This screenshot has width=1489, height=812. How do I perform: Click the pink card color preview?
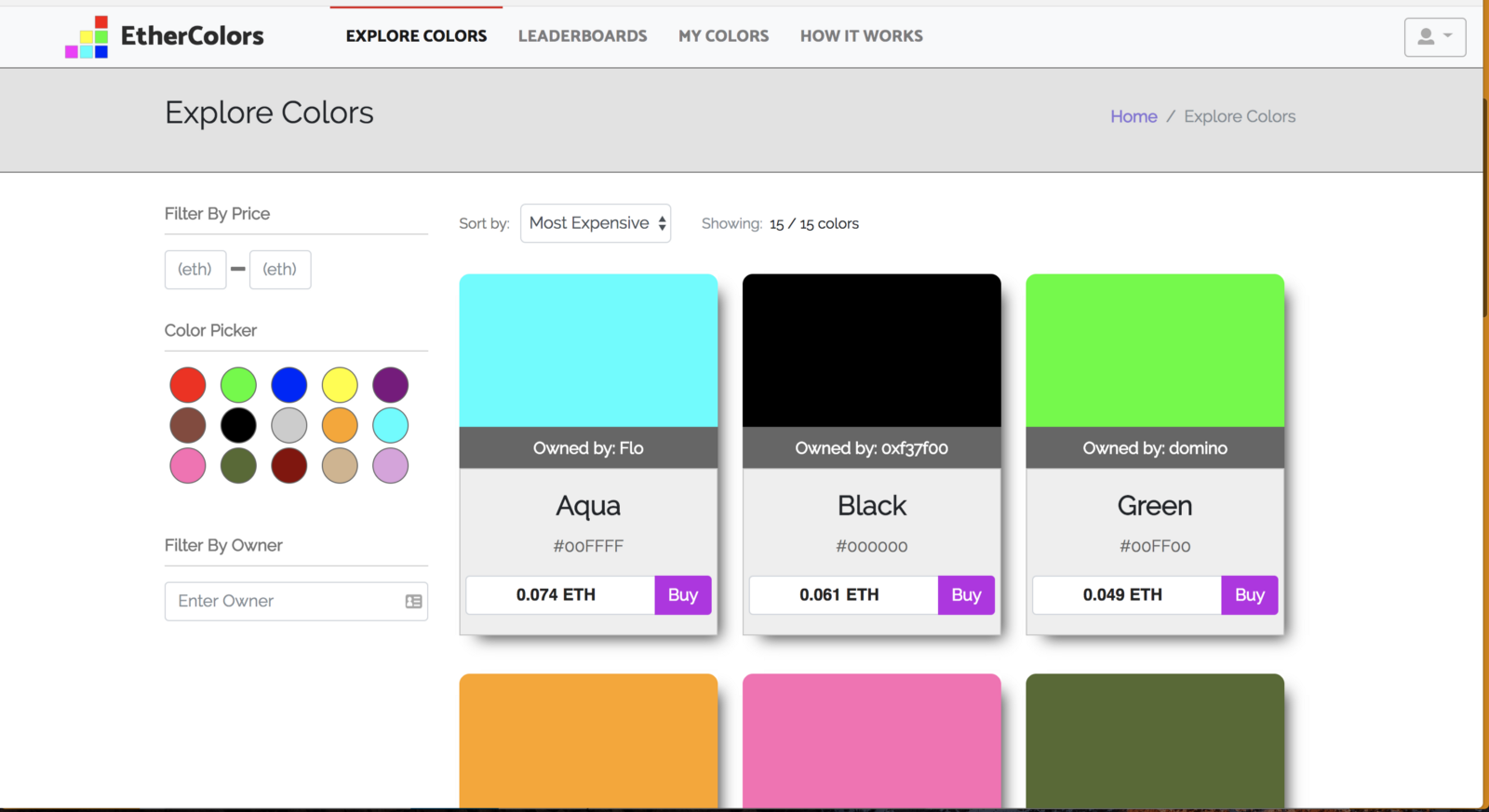tap(872, 741)
